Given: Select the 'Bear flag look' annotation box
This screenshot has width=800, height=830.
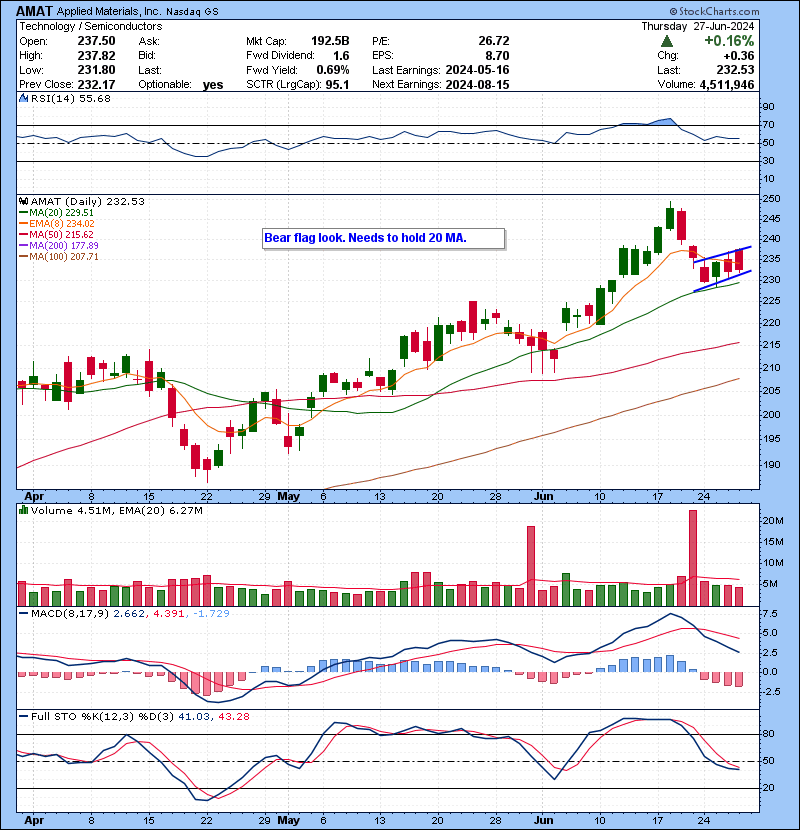Looking at the screenshot, I should (x=383, y=239).
